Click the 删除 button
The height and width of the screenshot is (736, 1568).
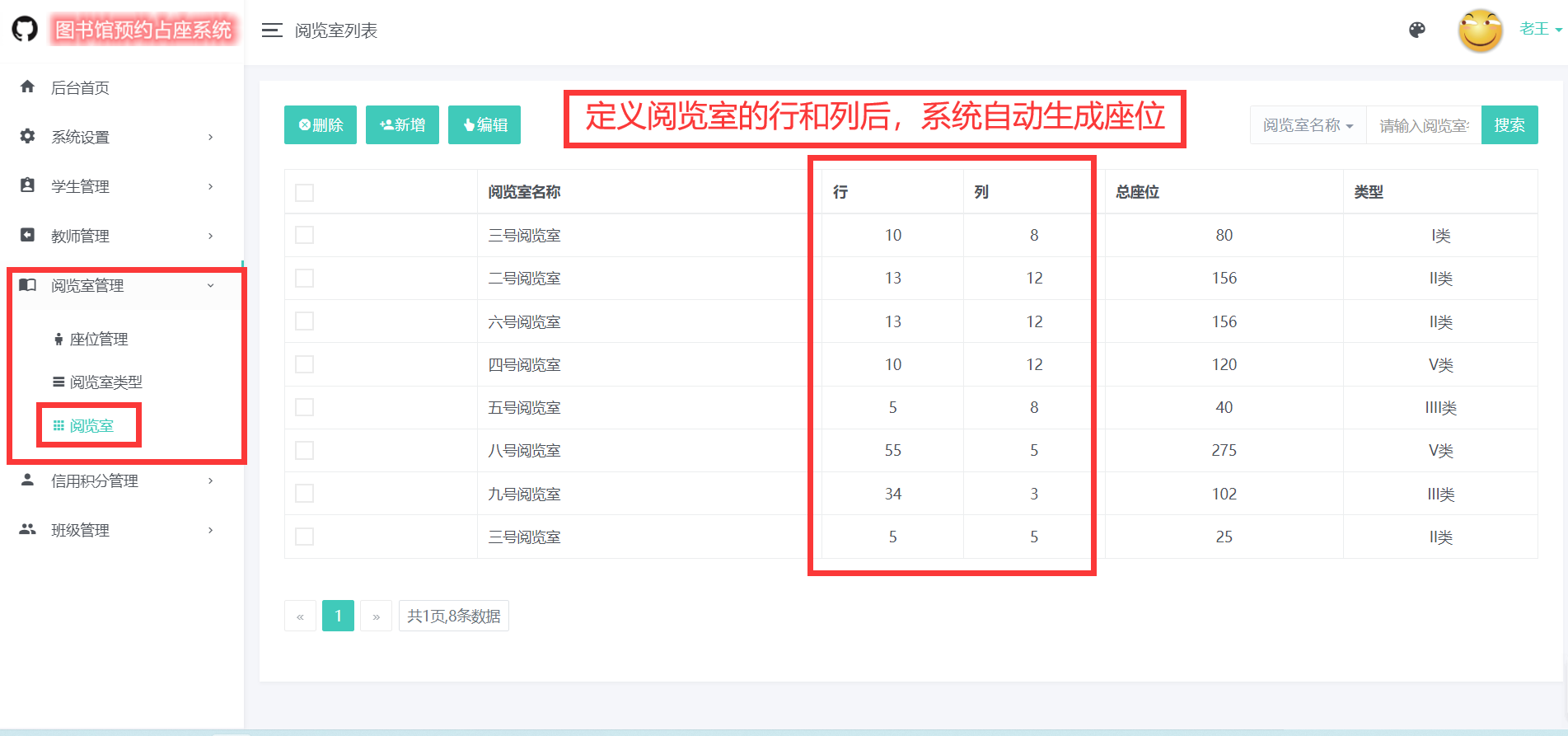[321, 124]
